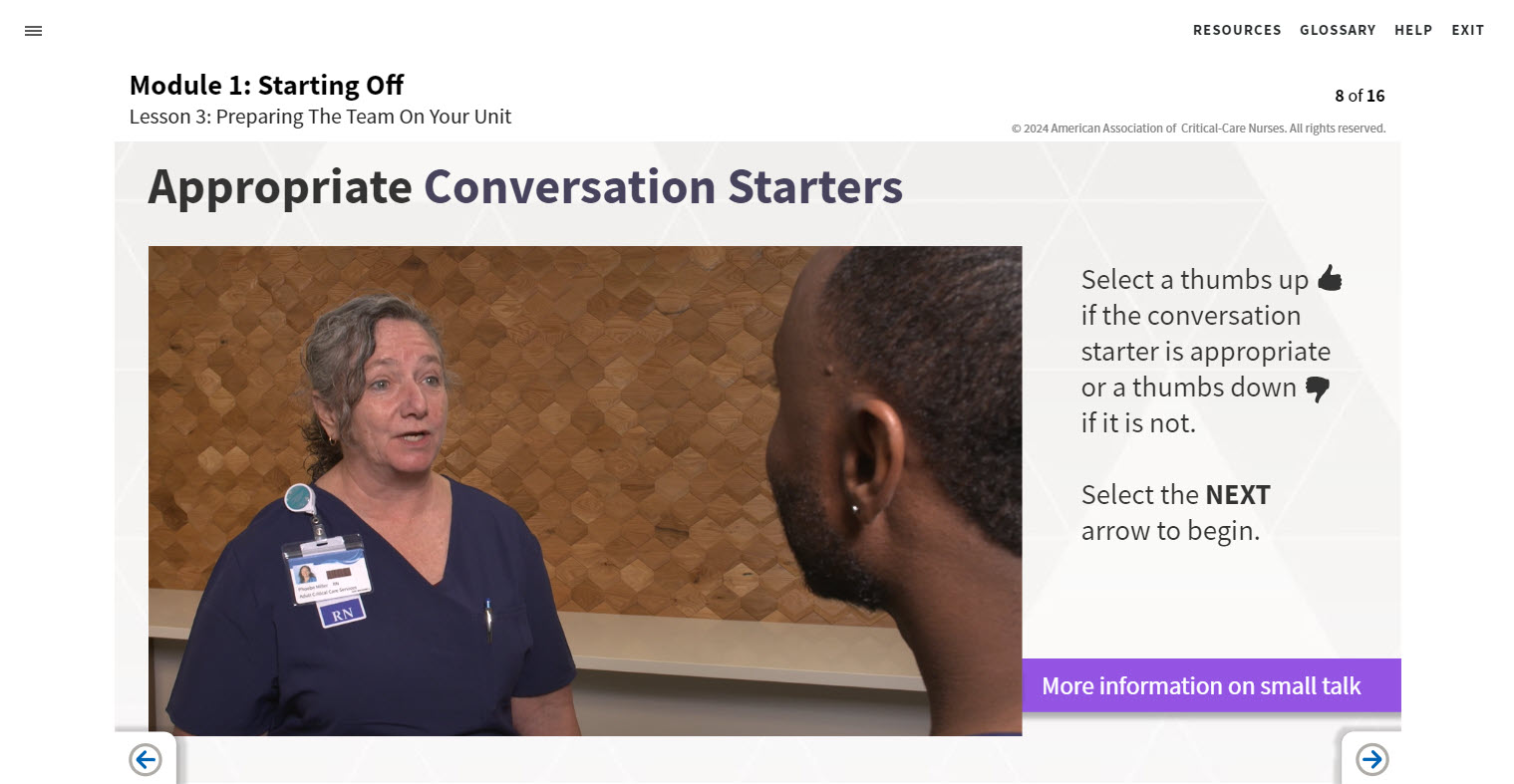Click the 8 of 16 page counter
This screenshot has height=784, width=1514.
point(1360,96)
